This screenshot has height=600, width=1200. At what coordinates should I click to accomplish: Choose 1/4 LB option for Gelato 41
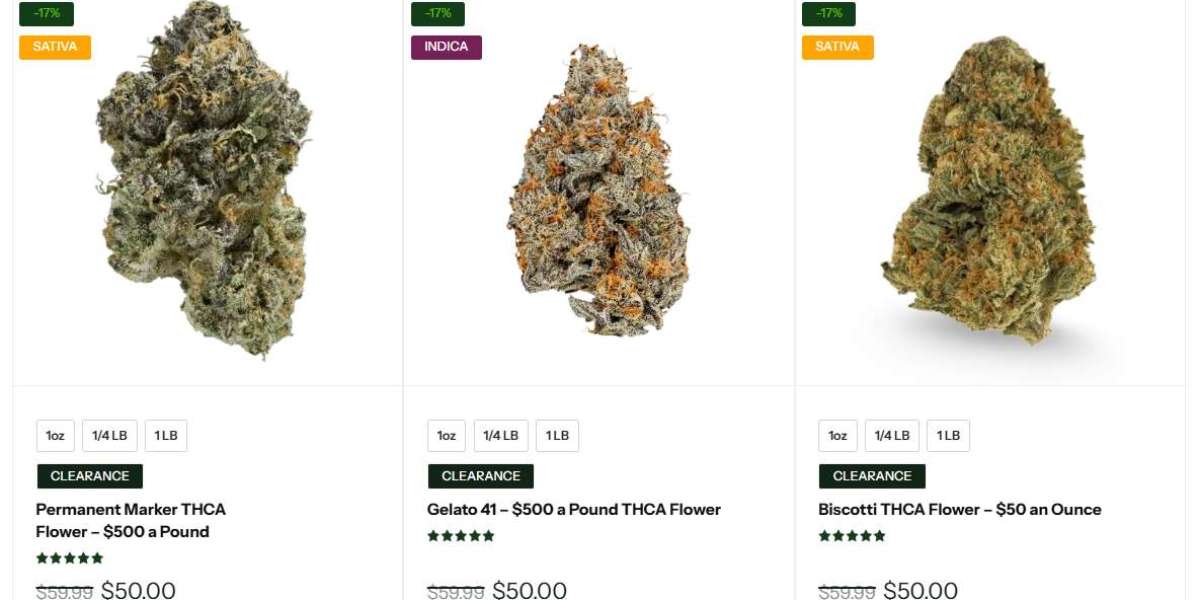tap(501, 436)
